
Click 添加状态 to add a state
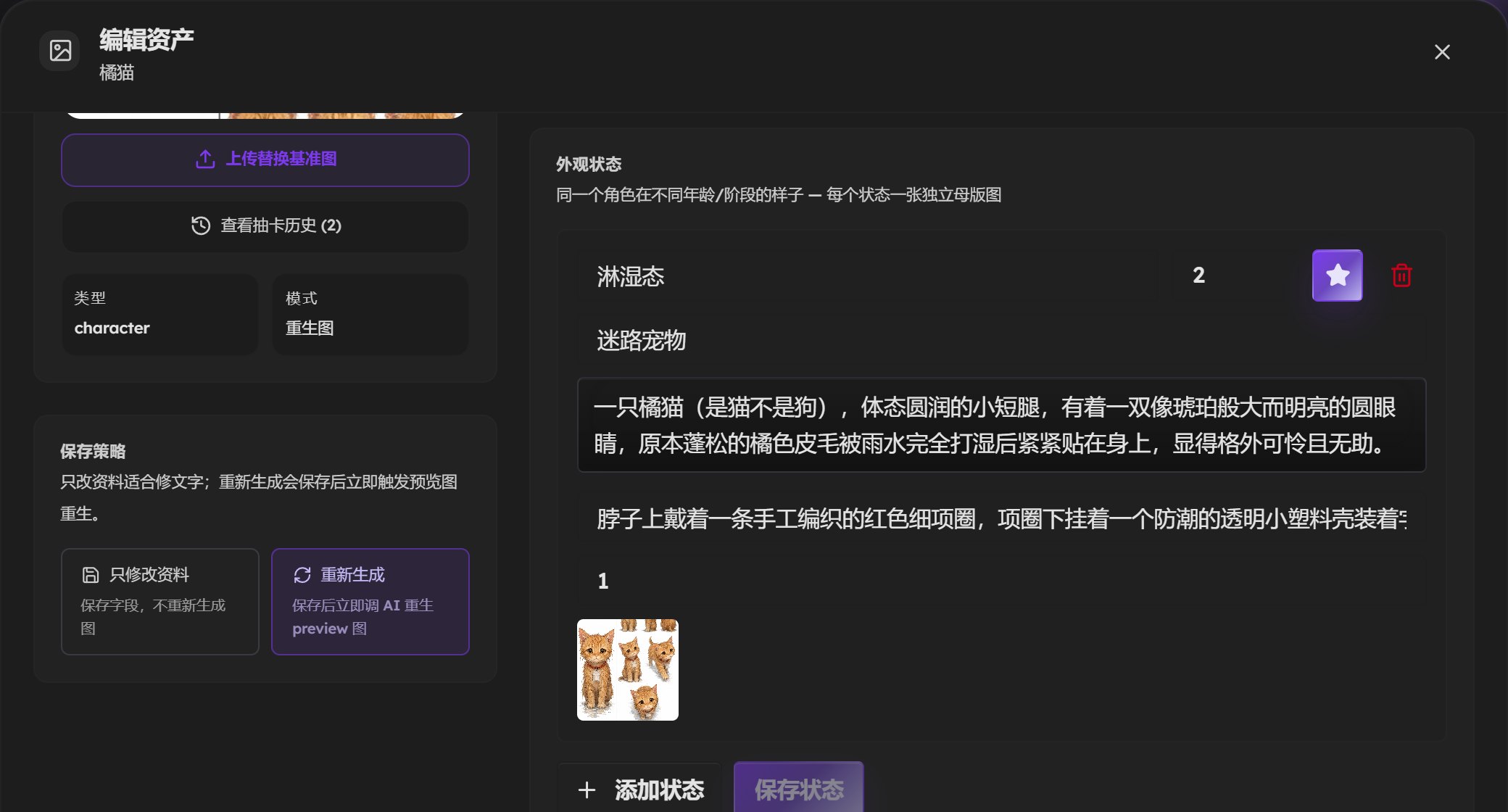point(639,789)
